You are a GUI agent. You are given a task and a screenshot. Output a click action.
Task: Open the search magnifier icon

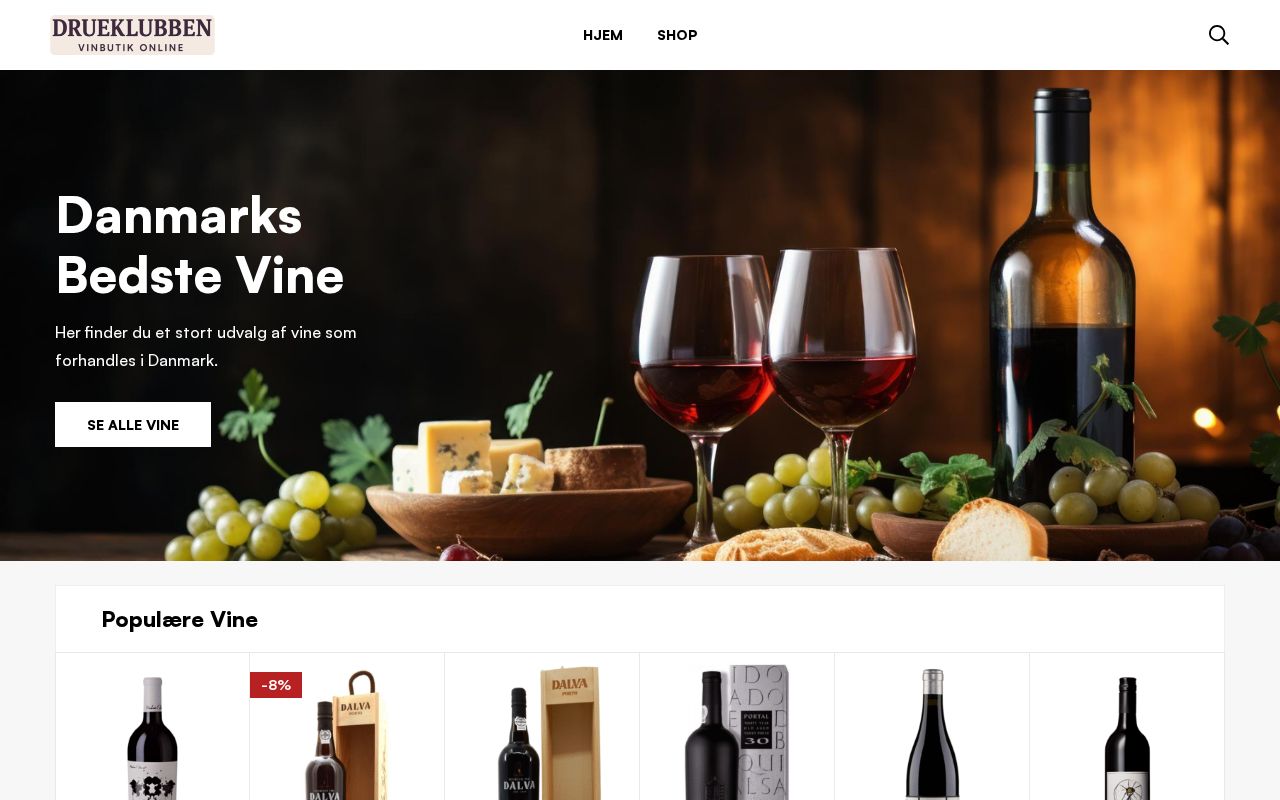(x=1218, y=35)
